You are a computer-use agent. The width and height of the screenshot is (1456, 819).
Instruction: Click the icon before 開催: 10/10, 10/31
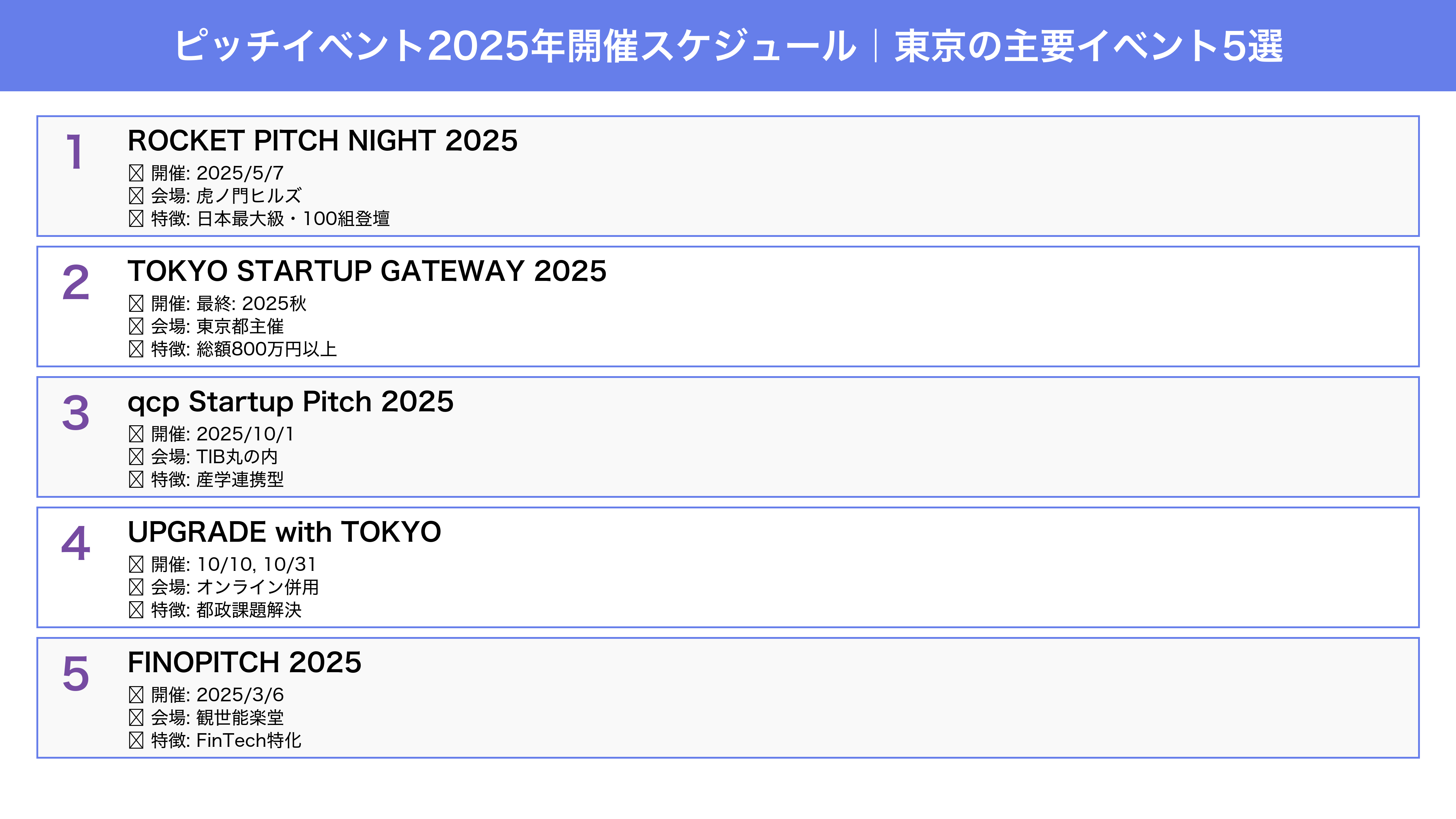point(136,564)
